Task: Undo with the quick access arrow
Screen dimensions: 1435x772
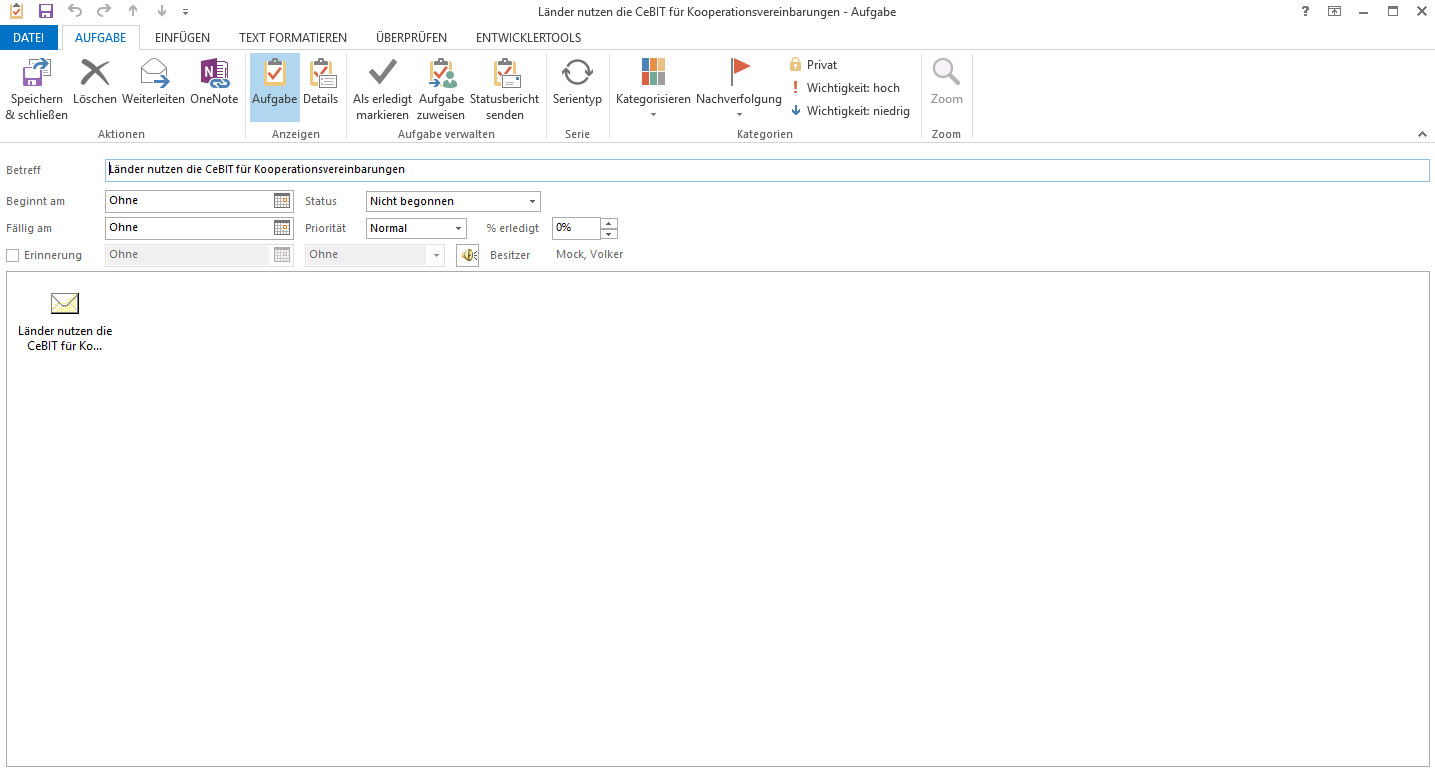Action: (x=75, y=11)
